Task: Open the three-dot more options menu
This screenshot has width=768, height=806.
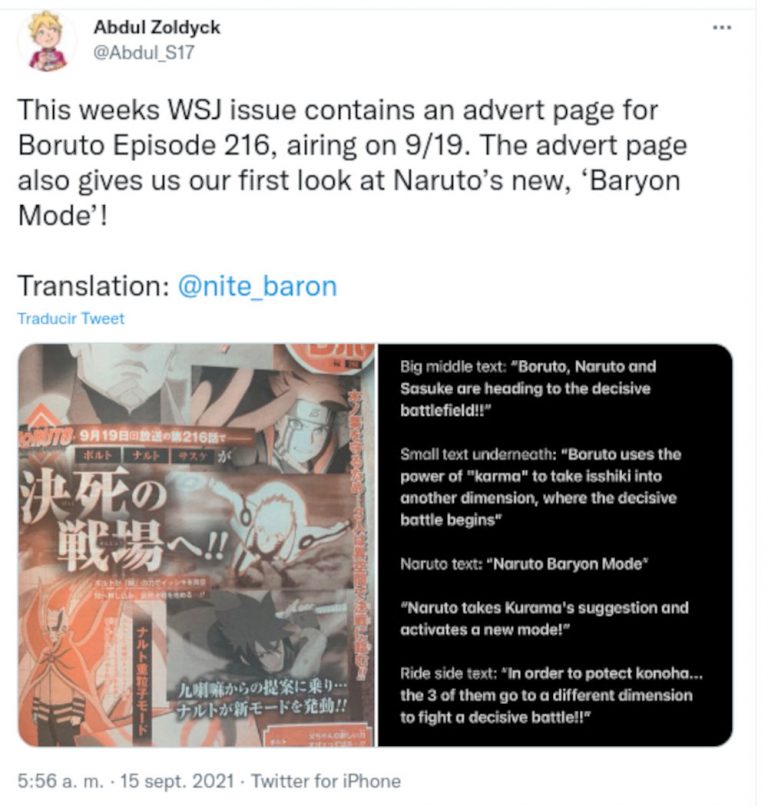Action: click(722, 27)
